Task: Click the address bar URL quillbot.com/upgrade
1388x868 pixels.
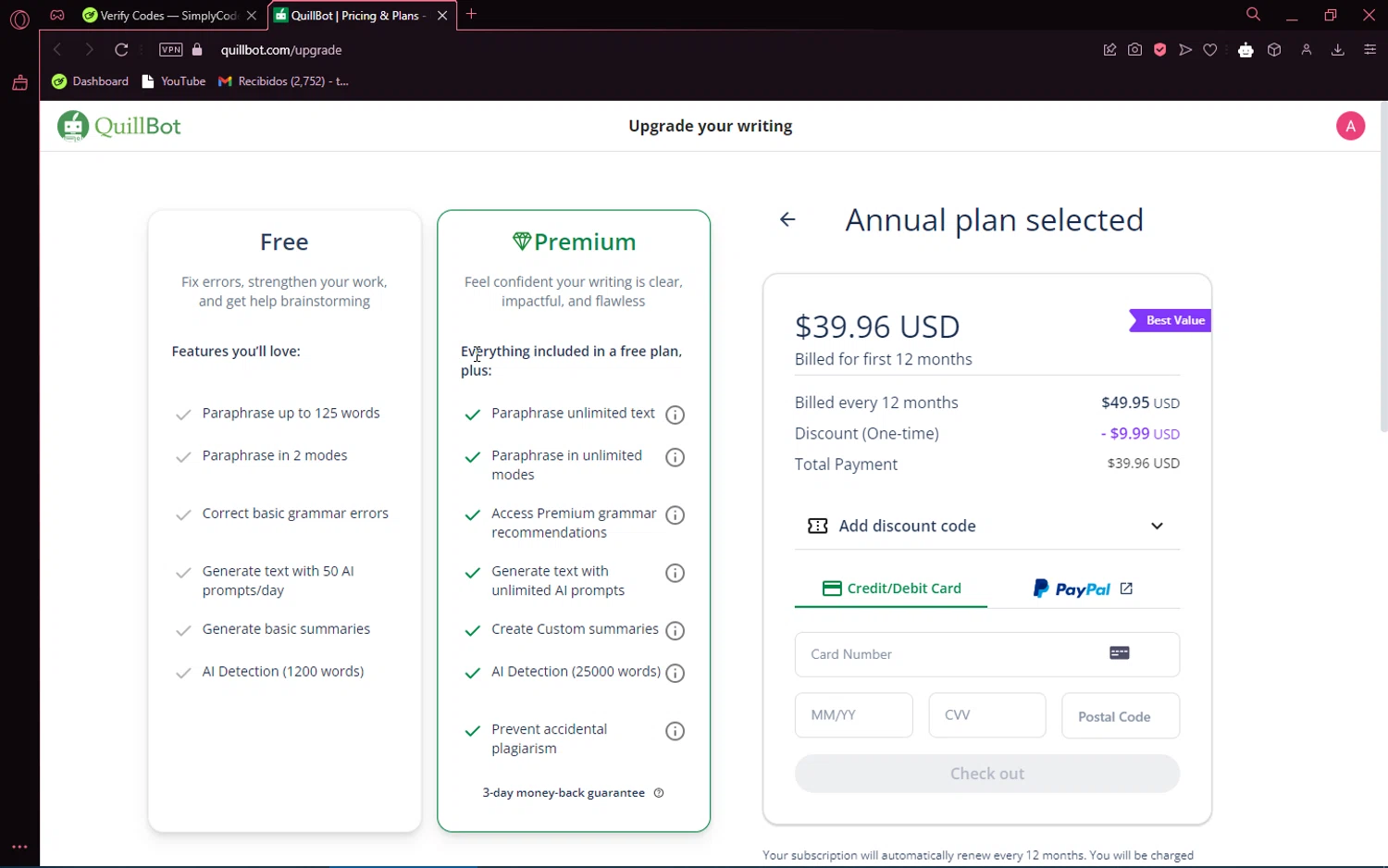Action: (281, 50)
